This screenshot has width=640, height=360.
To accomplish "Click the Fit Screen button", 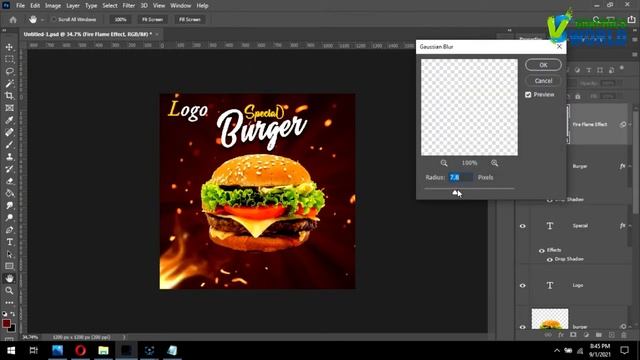I will click(152, 20).
